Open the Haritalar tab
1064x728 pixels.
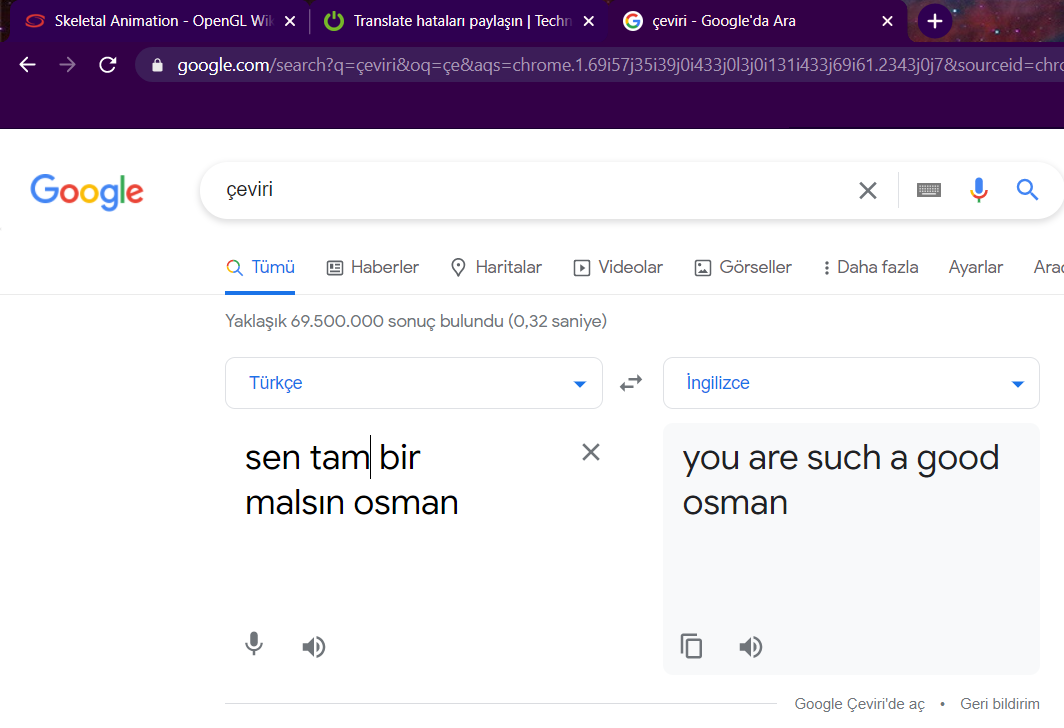496,267
